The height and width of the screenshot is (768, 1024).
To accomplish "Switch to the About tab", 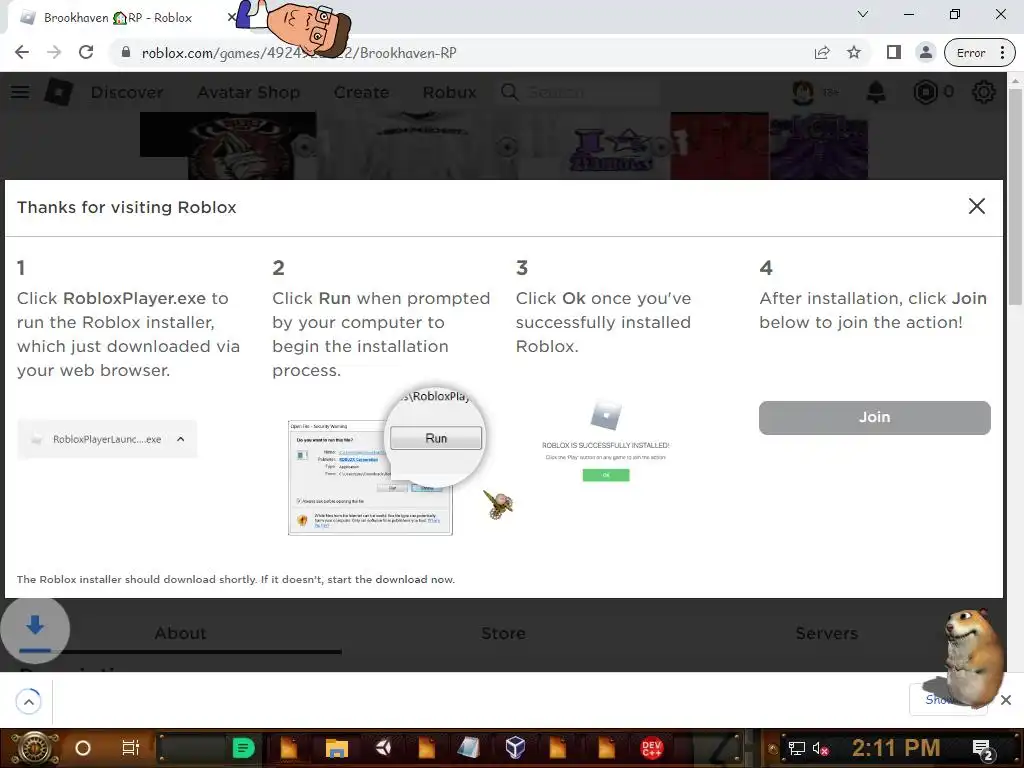I will pyautogui.click(x=180, y=633).
